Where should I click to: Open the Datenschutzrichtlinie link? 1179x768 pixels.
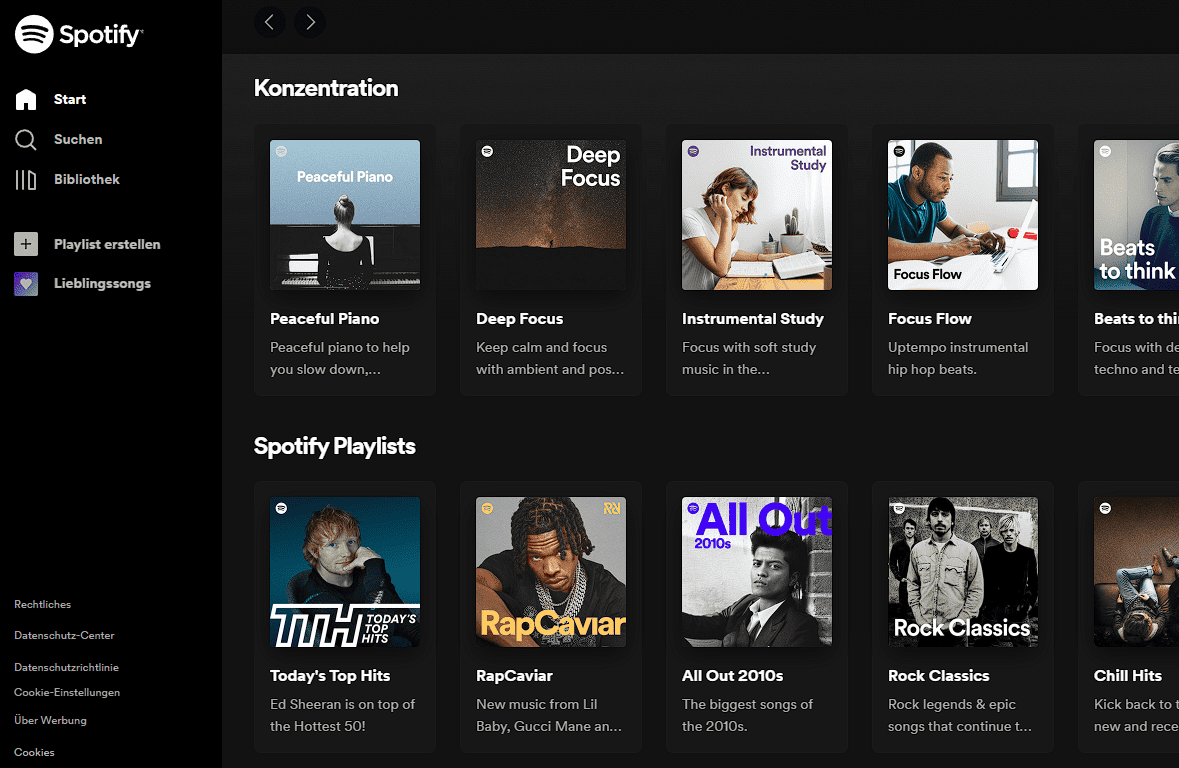[x=67, y=667]
